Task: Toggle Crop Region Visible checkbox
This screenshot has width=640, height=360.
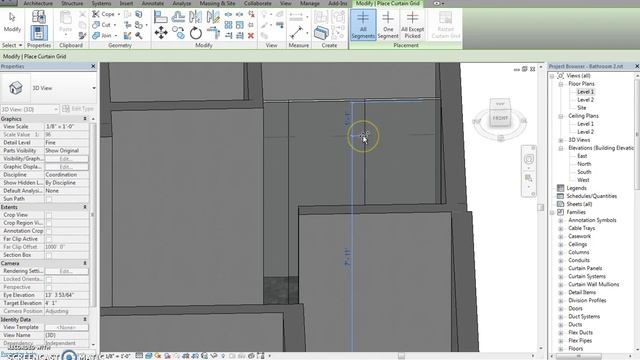Action: (49, 223)
